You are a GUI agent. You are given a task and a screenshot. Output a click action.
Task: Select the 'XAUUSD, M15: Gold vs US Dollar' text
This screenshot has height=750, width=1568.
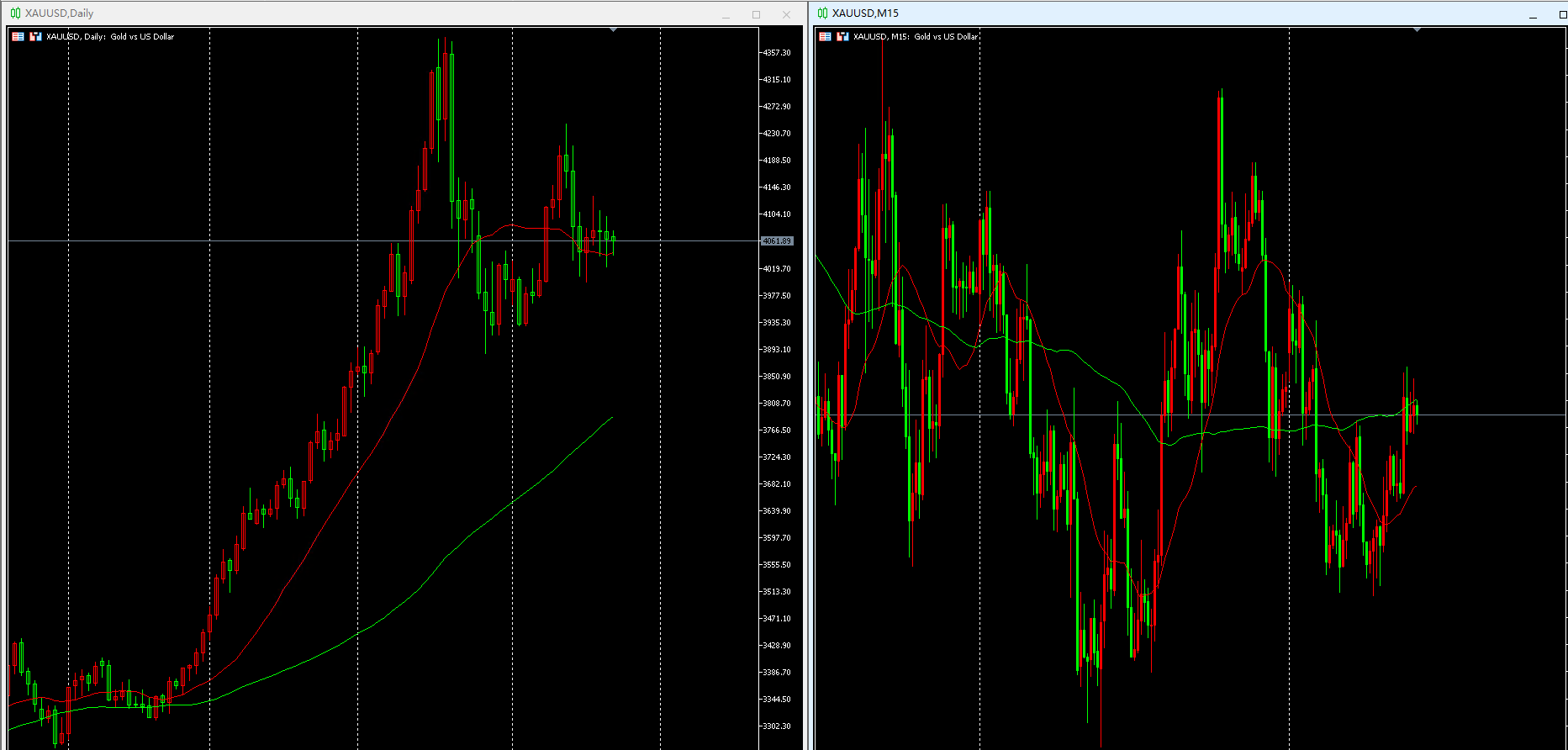(x=916, y=37)
